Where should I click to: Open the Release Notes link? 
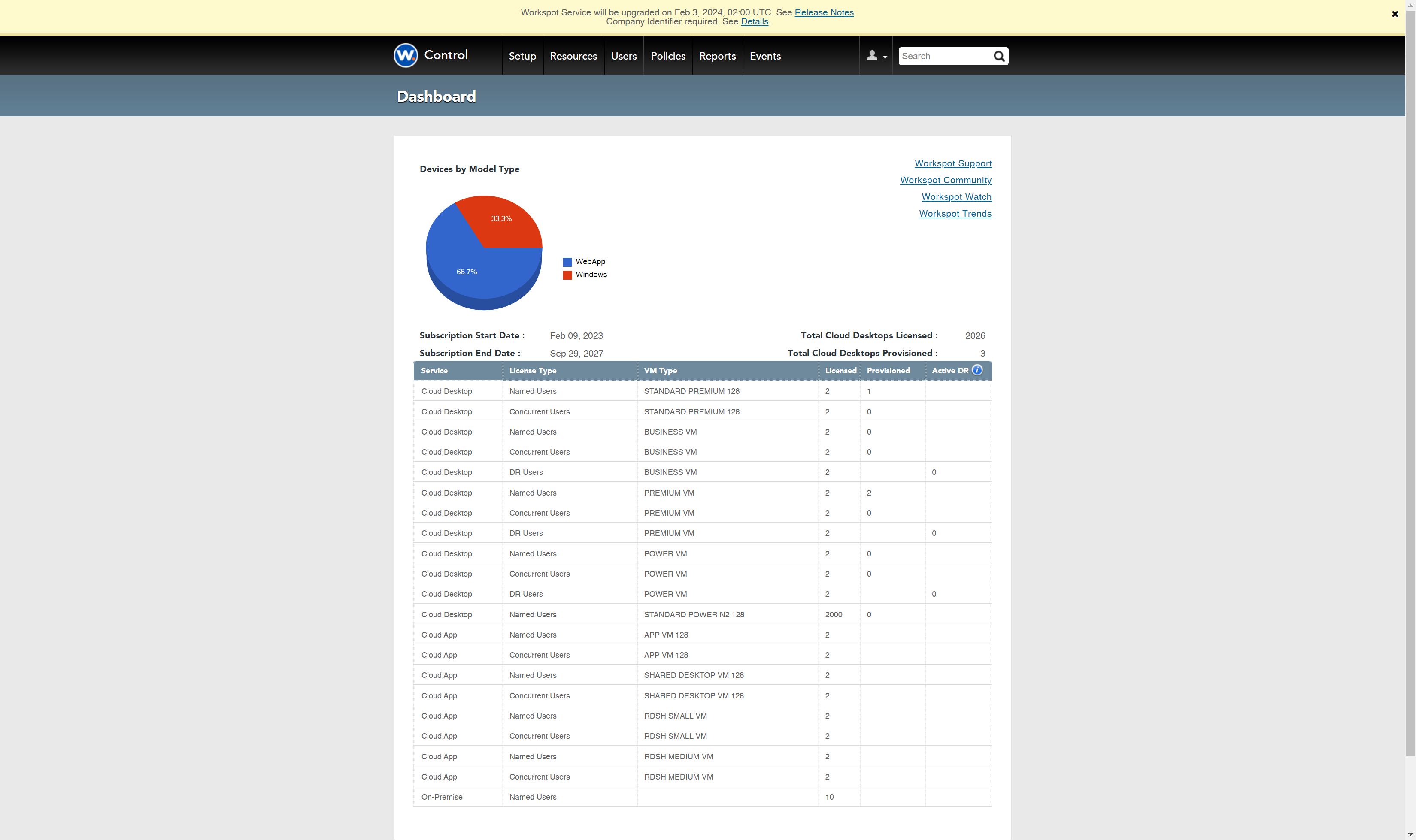click(x=824, y=12)
